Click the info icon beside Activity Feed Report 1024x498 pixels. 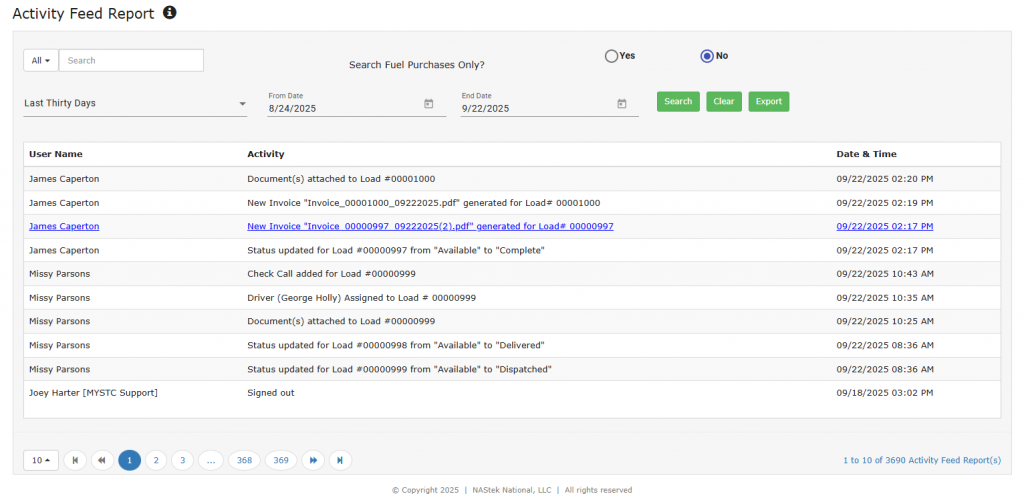(x=170, y=13)
